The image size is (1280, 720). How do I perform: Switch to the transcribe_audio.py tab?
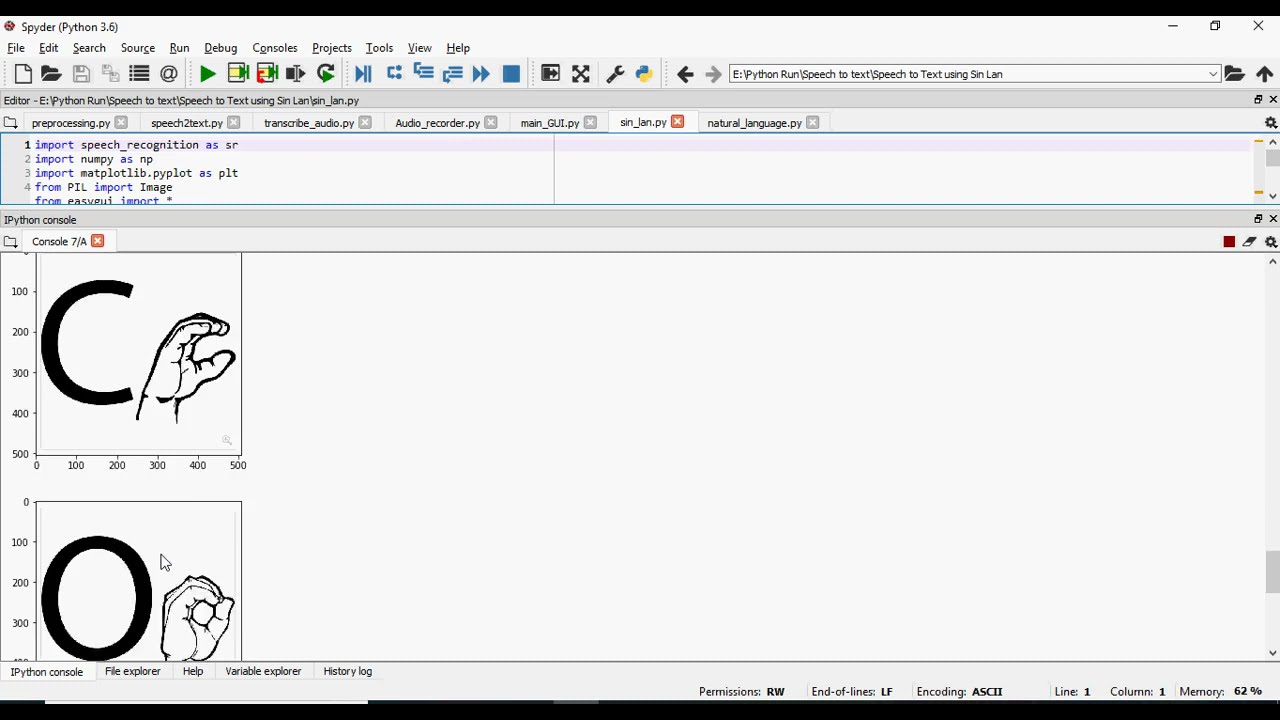click(309, 123)
